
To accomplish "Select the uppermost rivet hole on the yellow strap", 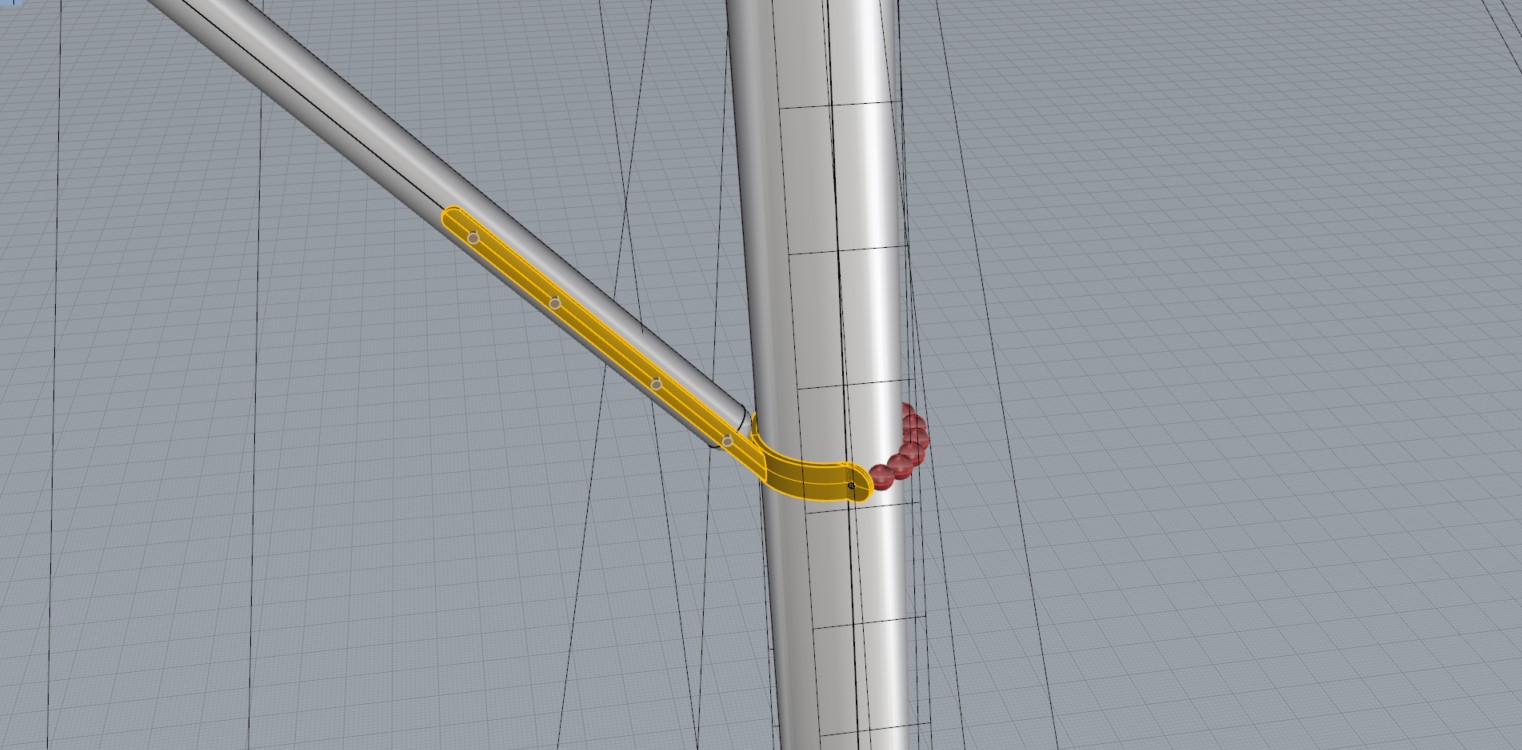I will coord(473,238).
